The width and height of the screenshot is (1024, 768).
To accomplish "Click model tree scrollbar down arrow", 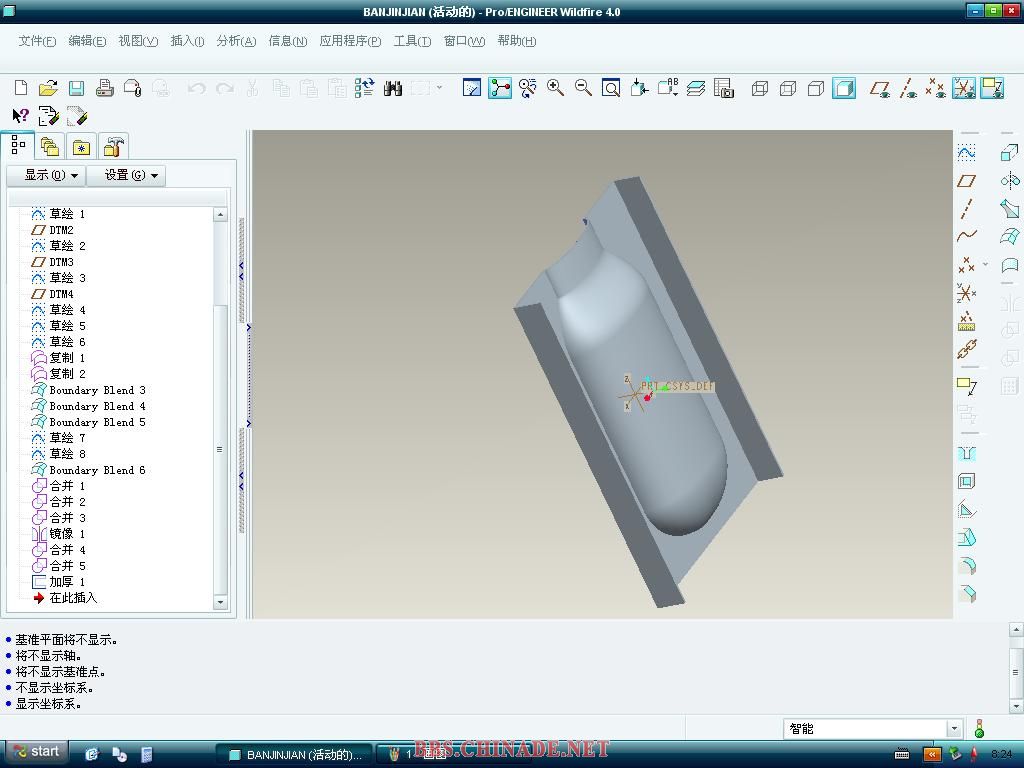I will [220, 602].
